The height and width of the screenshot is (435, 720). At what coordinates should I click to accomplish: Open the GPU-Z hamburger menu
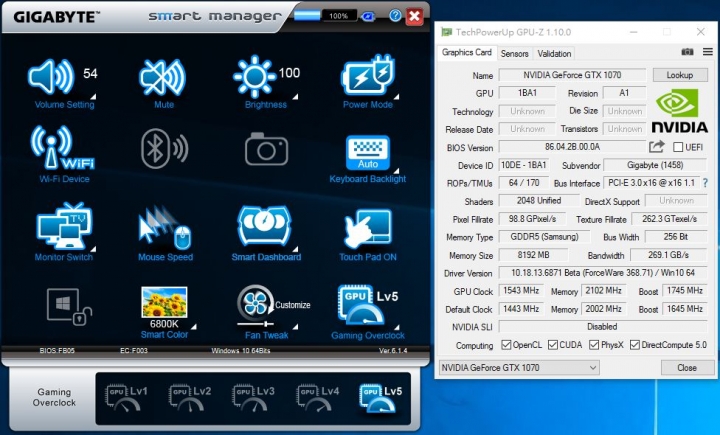coord(708,52)
